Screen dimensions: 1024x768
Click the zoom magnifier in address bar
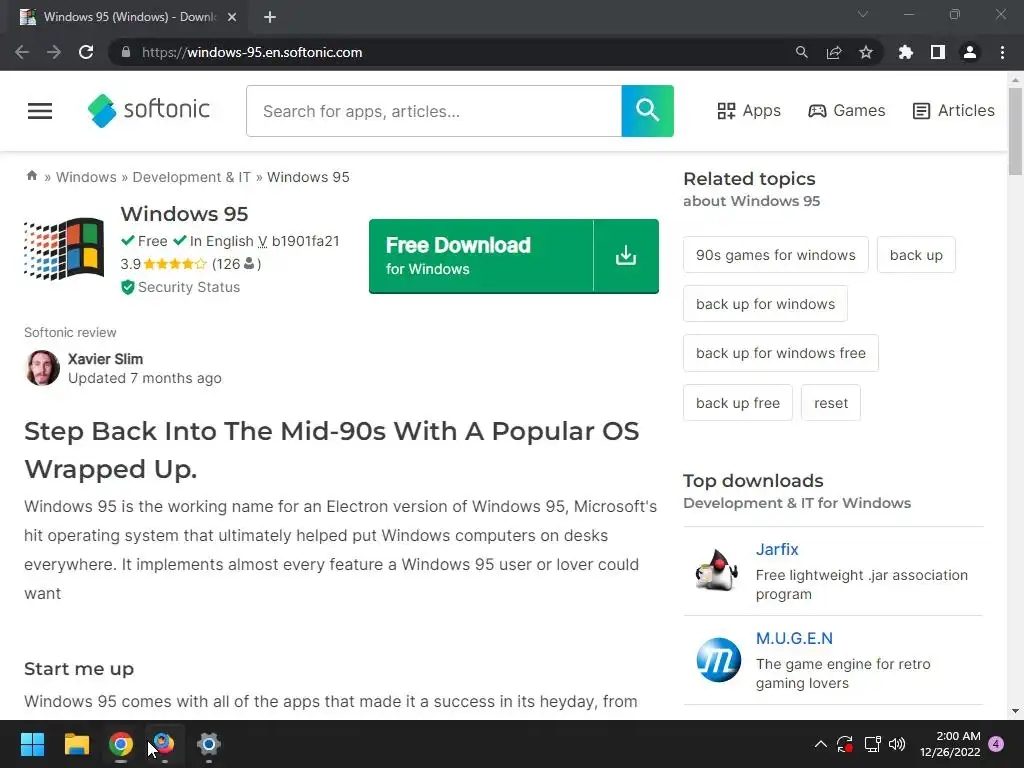click(801, 52)
